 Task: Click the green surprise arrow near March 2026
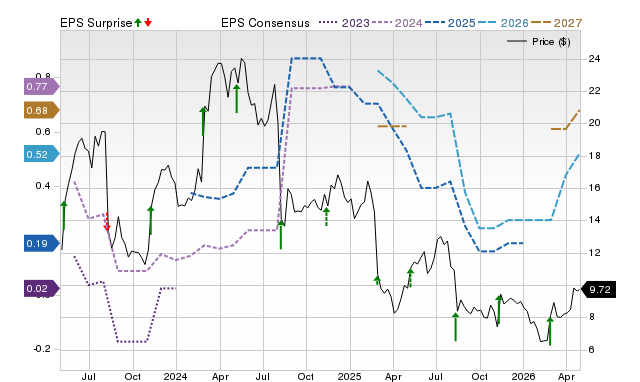point(550,331)
